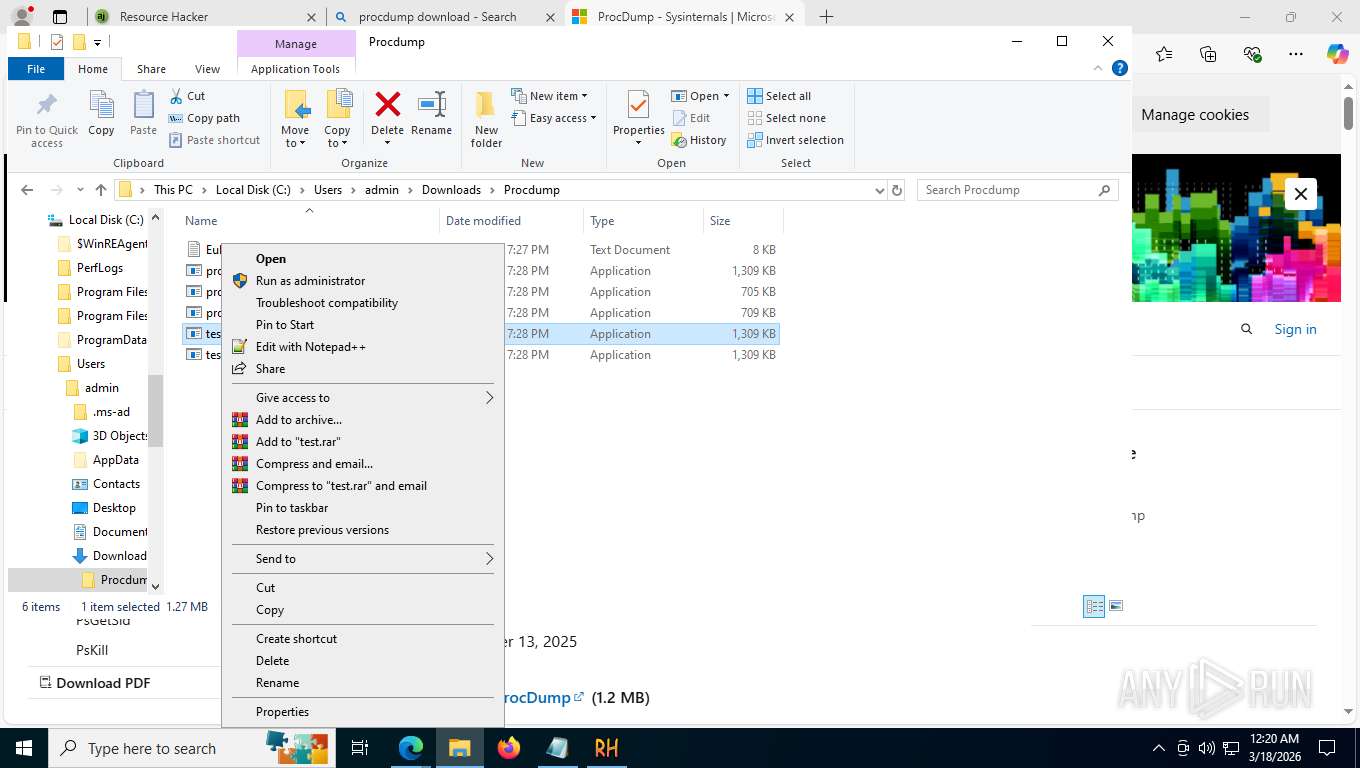This screenshot has width=1360, height=768.
Task: Expand the Send to submenu
Action: pyautogui.click(x=362, y=559)
